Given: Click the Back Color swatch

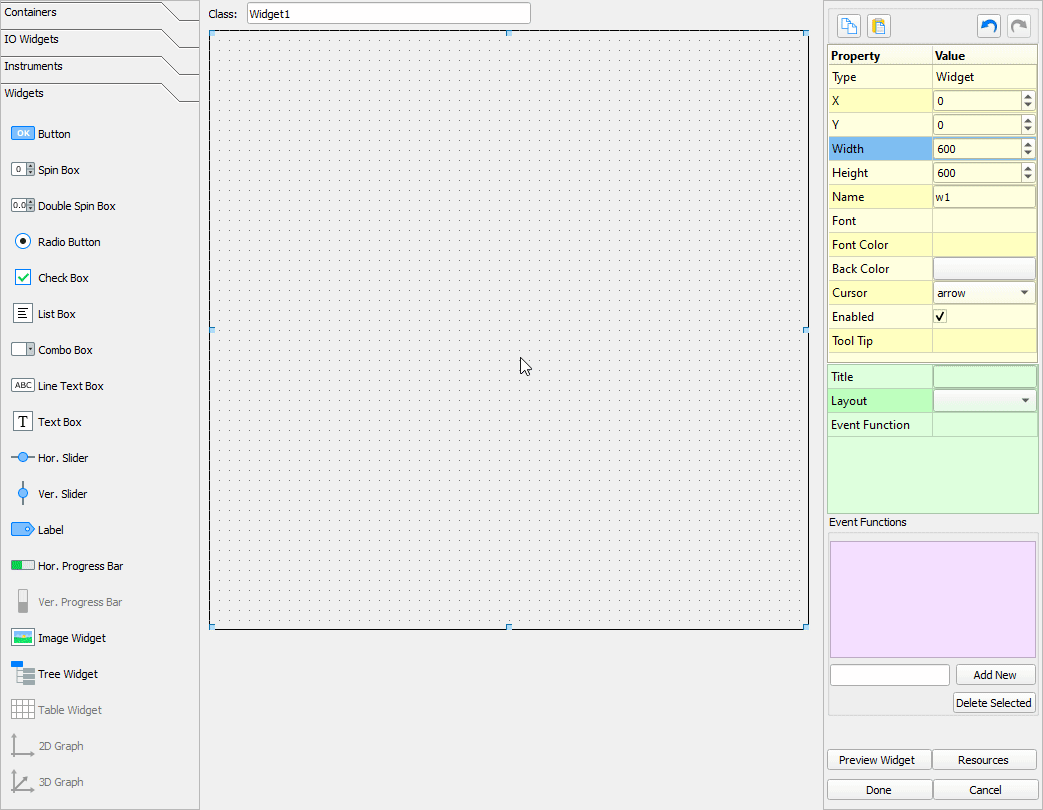Looking at the screenshot, I should 984,269.
